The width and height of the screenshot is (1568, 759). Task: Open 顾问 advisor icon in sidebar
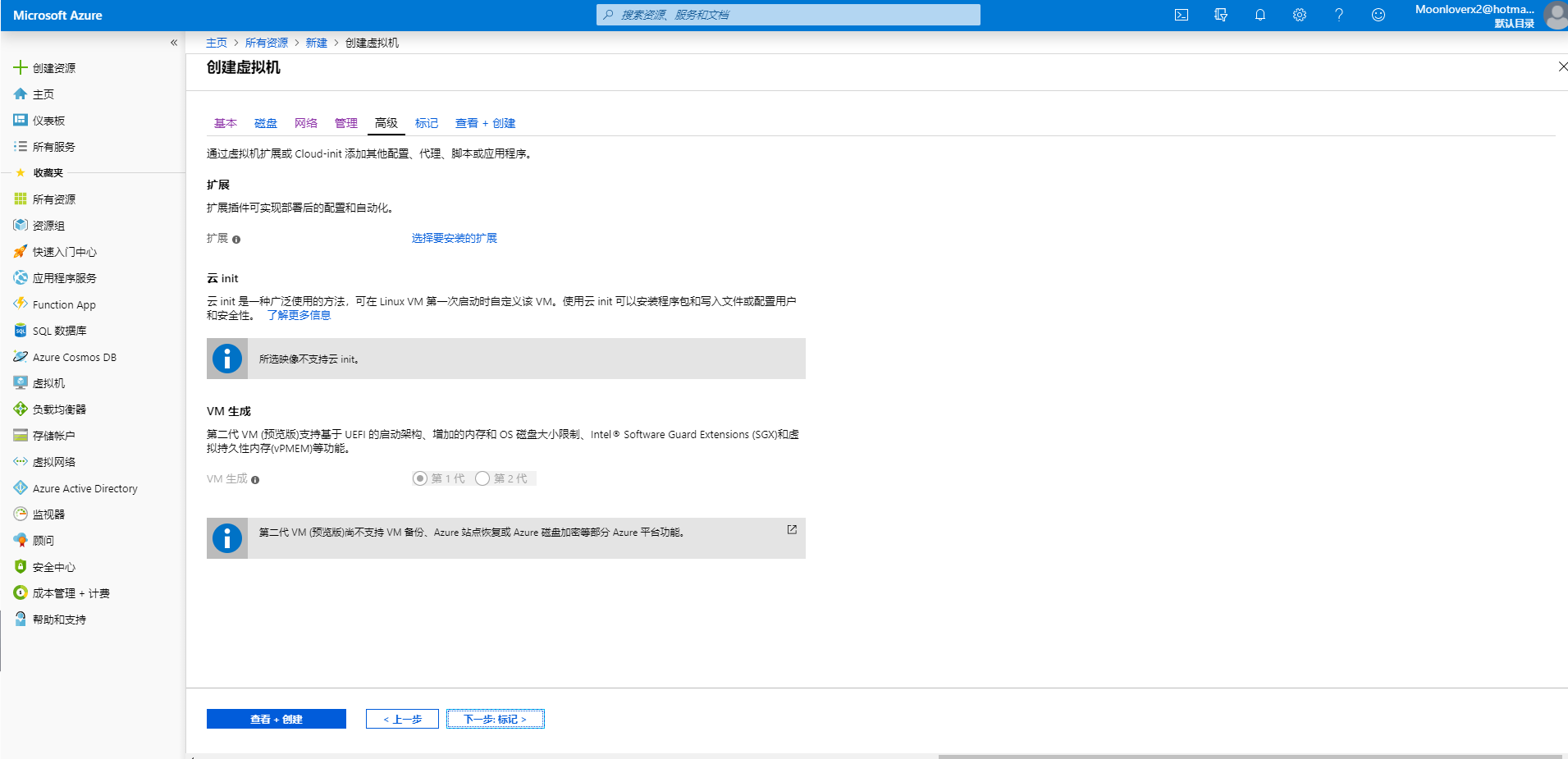pyautogui.click(x=21, y=540)
